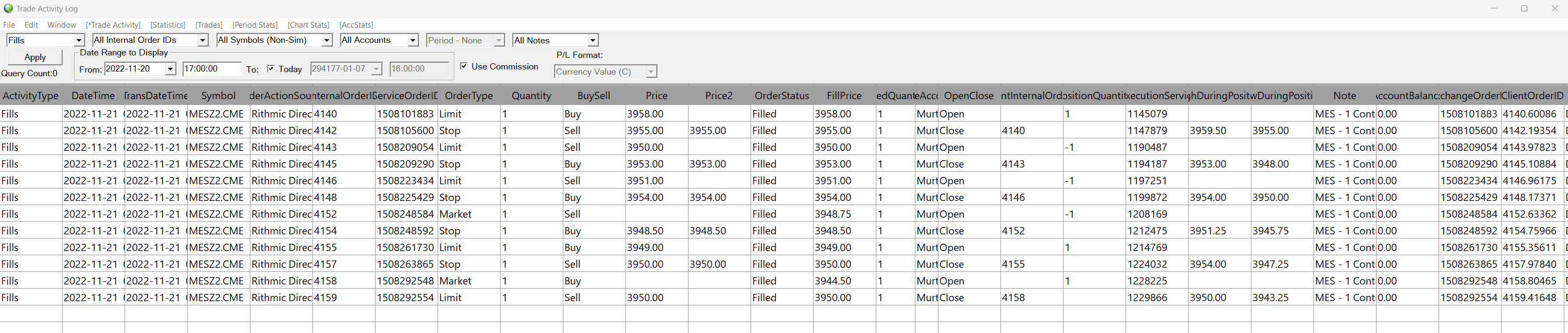
Task: Sort by the FillPrice column header
Action: click(x=843, y=96)
